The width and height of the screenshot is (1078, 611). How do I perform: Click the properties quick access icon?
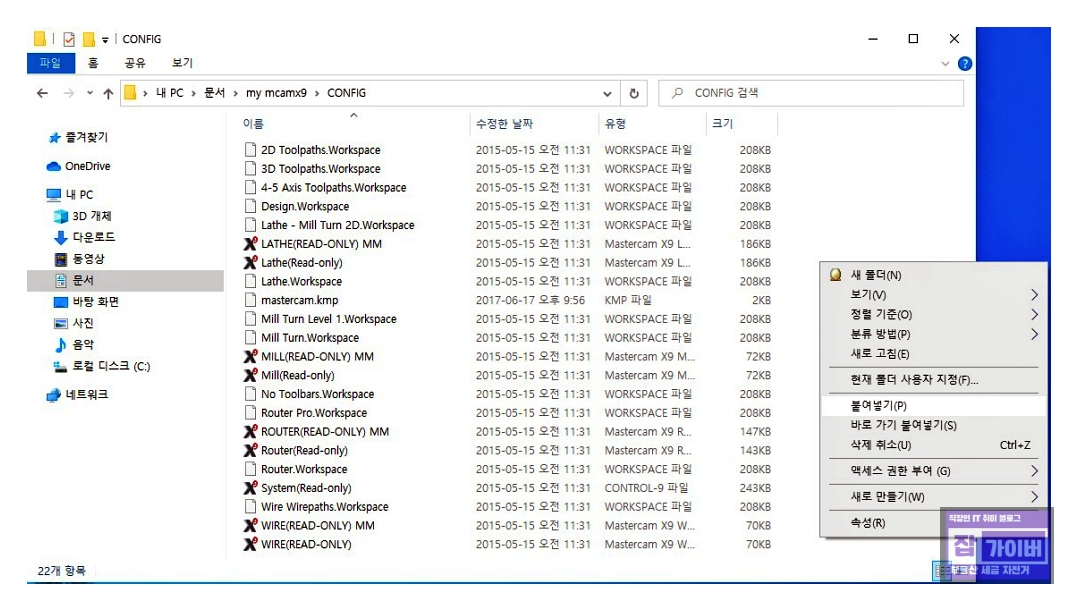(69, 39)
